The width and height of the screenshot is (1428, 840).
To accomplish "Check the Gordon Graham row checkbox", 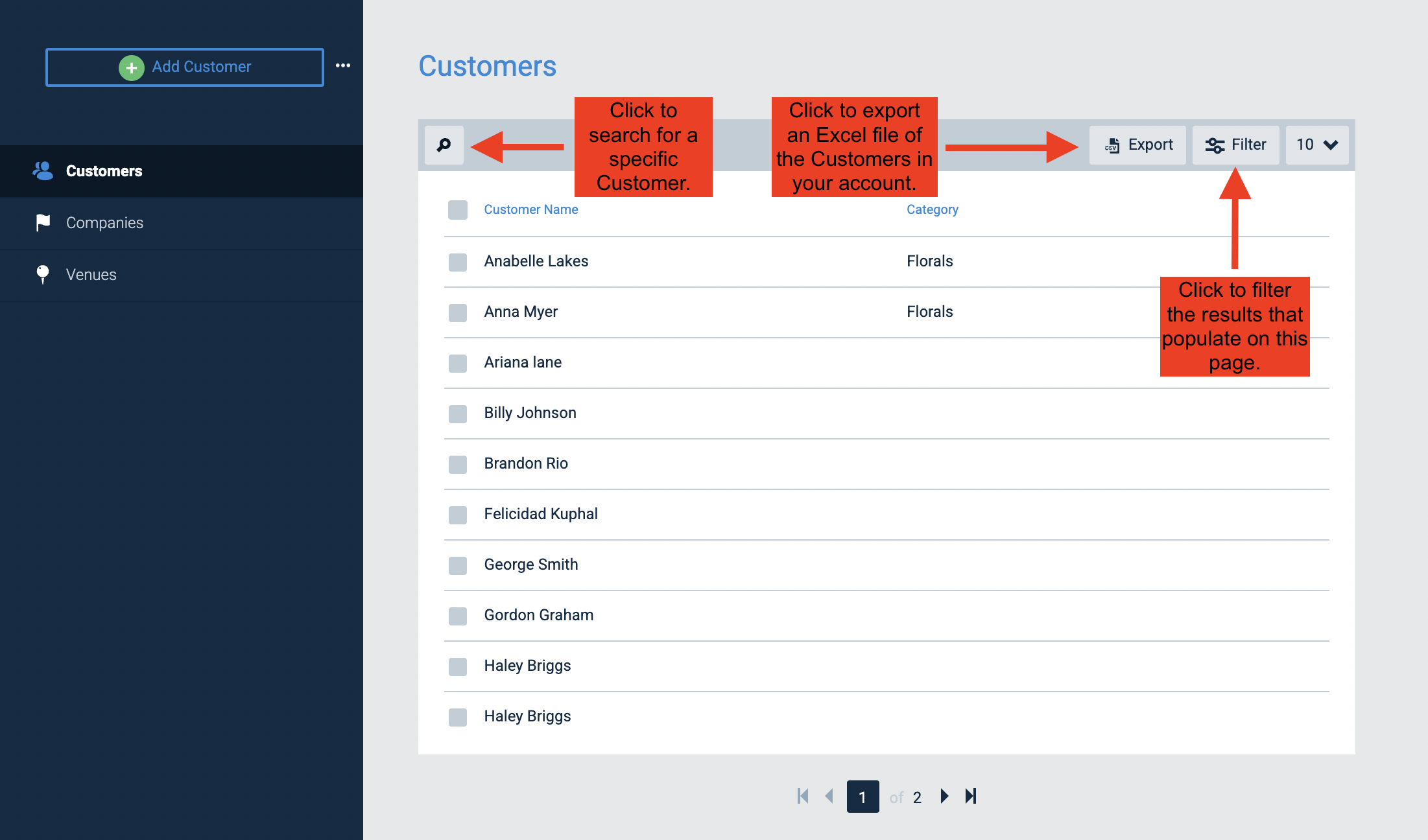I will (x=458, y=616).
